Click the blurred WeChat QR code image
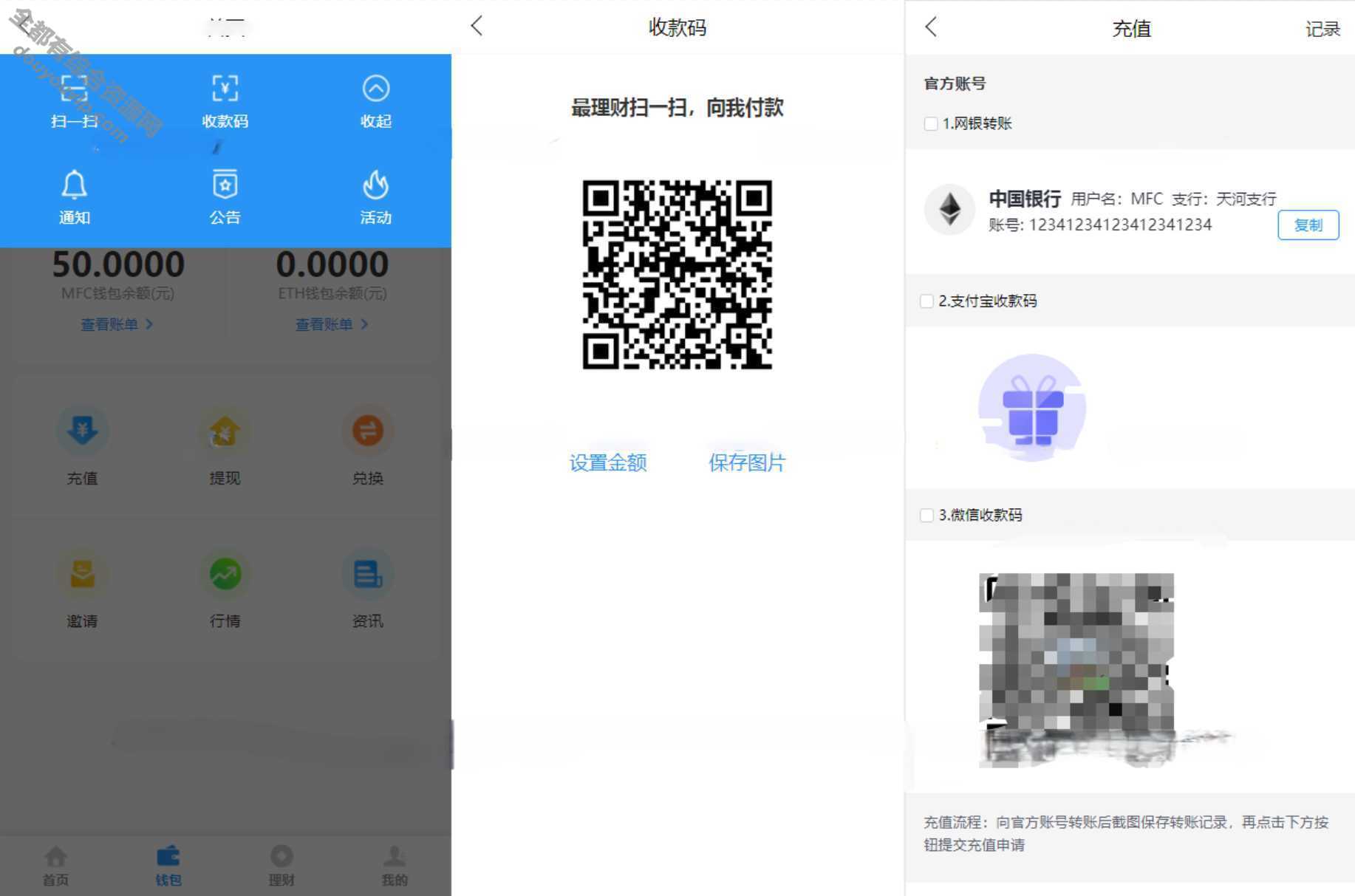The height and width of the screenshot is (896, 1355). 1076,670
